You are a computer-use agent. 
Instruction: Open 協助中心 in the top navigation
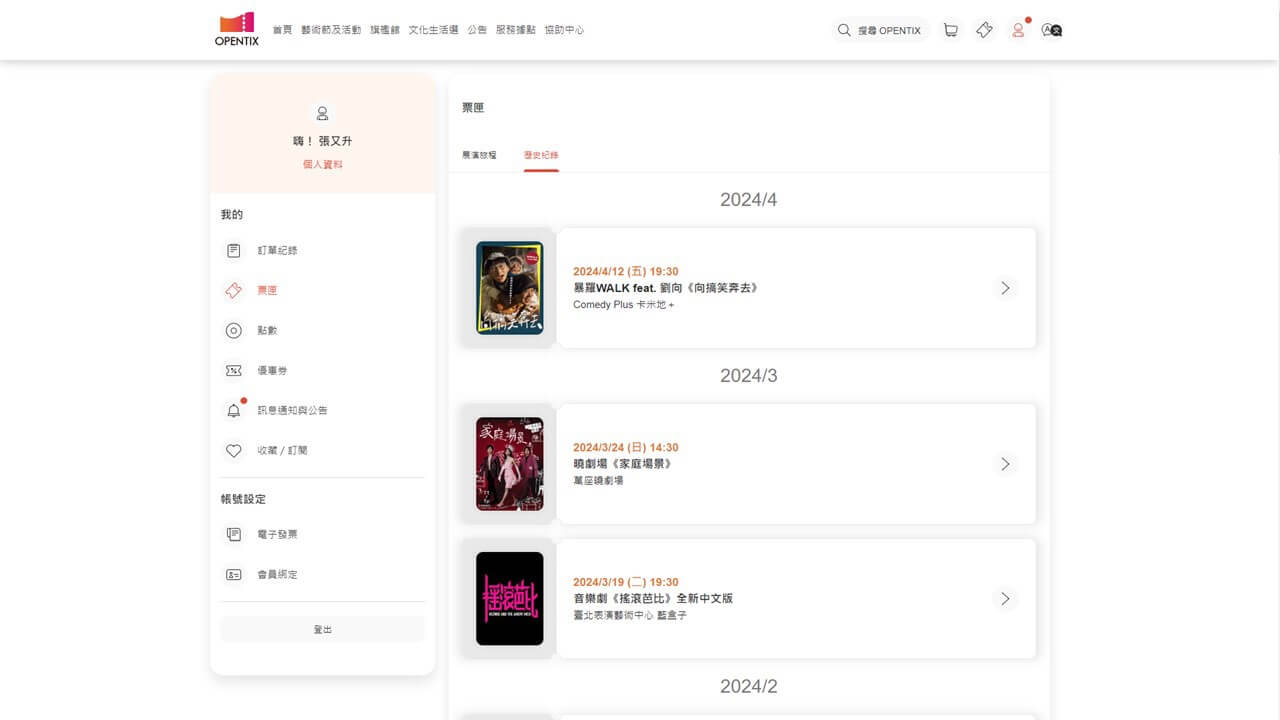point(564,30)
